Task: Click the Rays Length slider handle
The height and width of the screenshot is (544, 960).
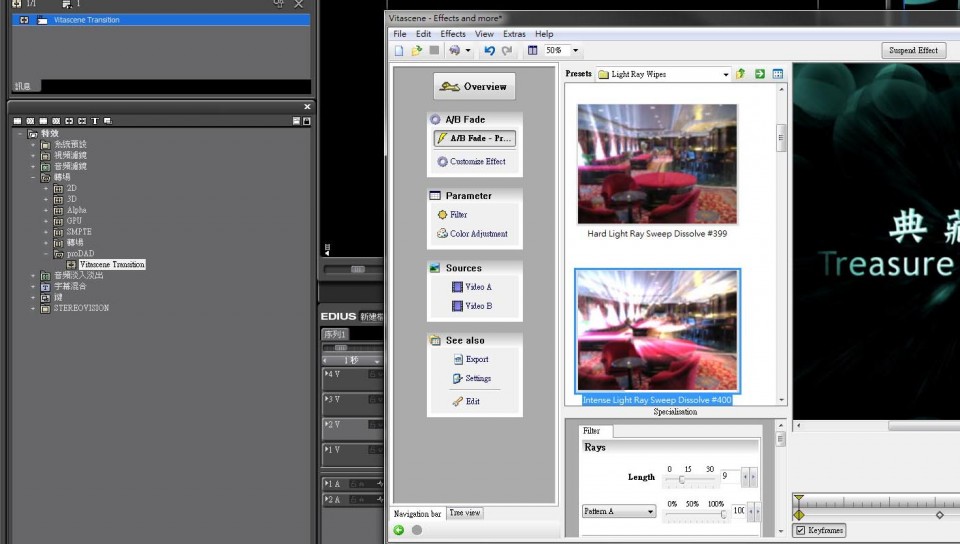Action: [681, 479]
